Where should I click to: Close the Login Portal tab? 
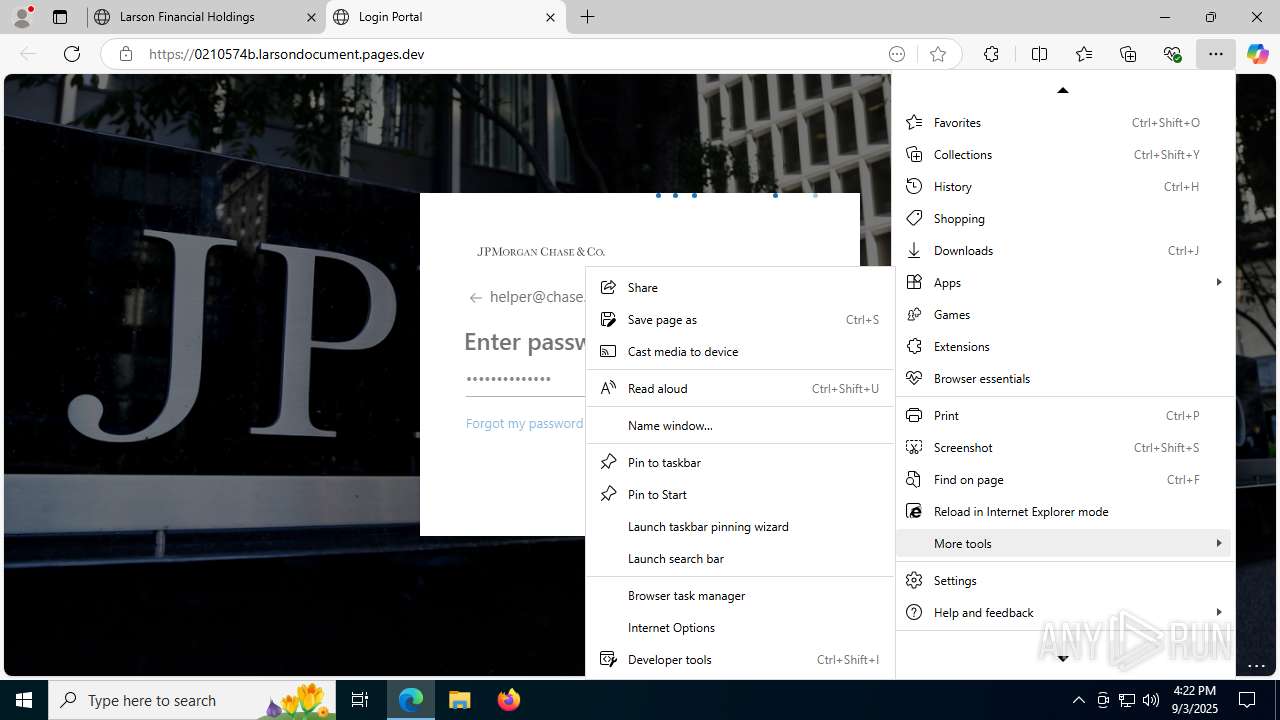pos(550,17)
